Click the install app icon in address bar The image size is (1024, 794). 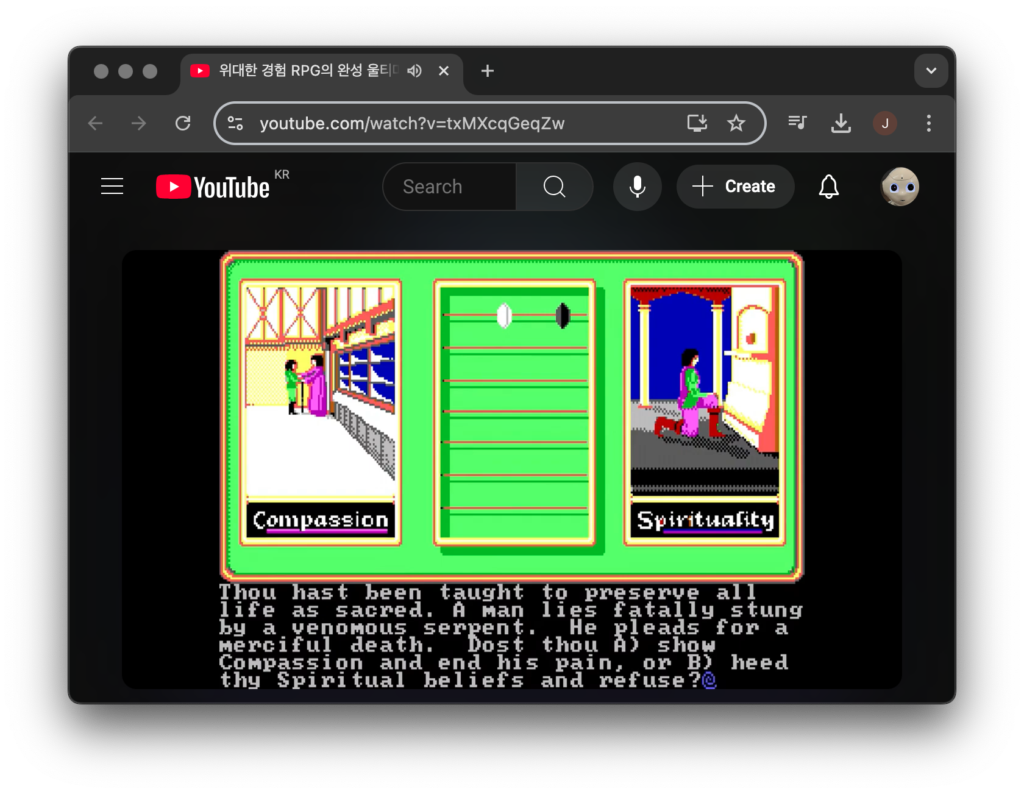point(697,123)
